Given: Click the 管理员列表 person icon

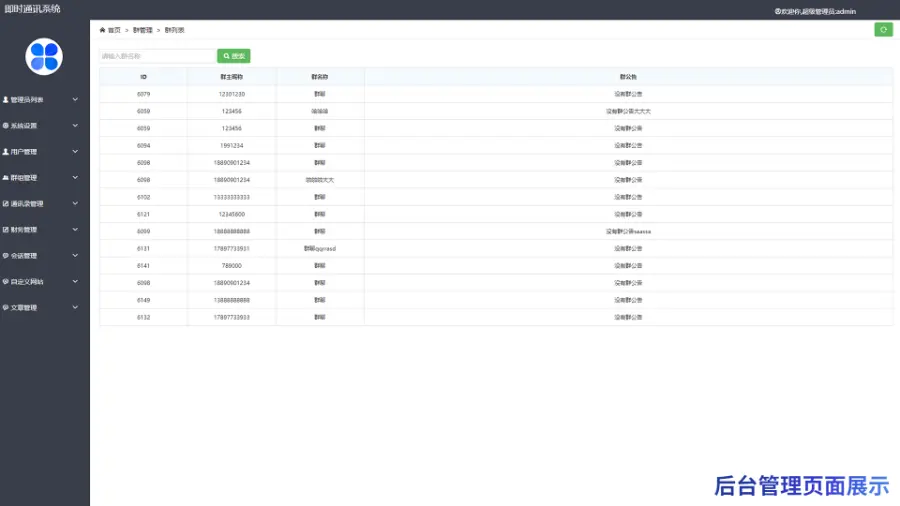Looking at the screenshot, I should pyautogui.click(x=6, y=100).
